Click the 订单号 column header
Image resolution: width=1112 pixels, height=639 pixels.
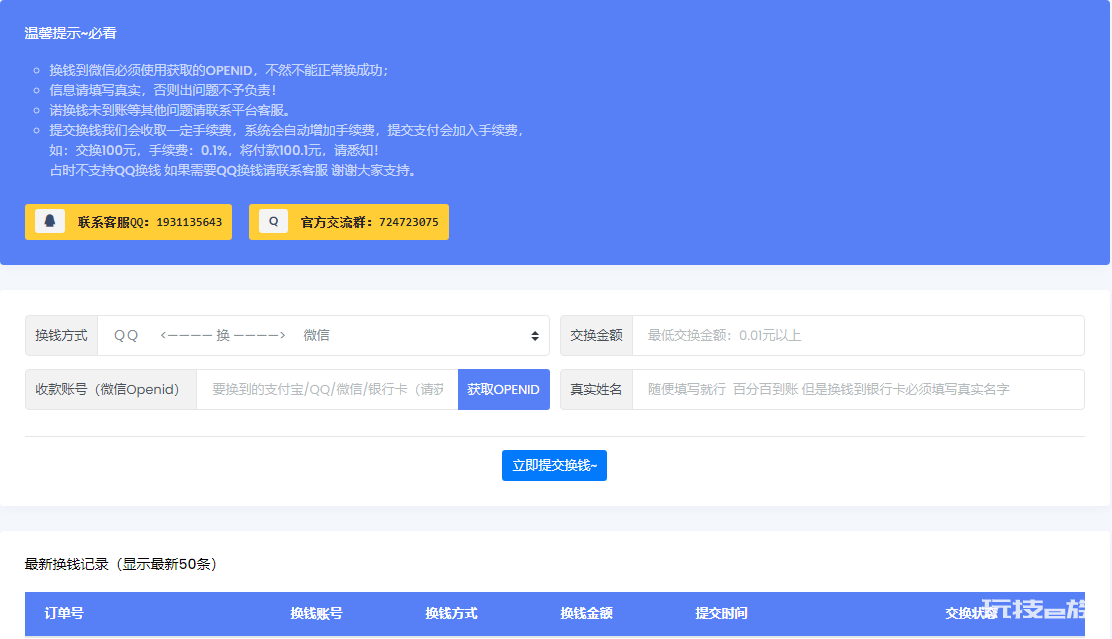click(64, 613)
